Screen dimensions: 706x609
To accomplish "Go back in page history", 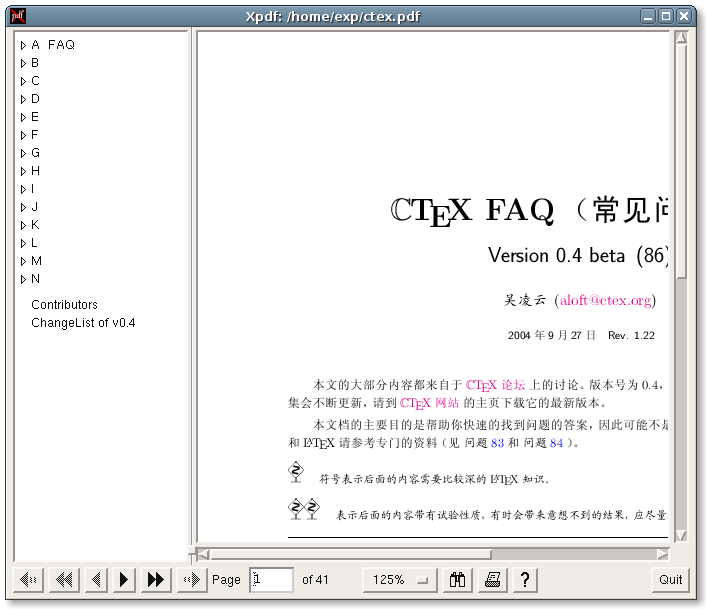I will click(x=28, y=579).
